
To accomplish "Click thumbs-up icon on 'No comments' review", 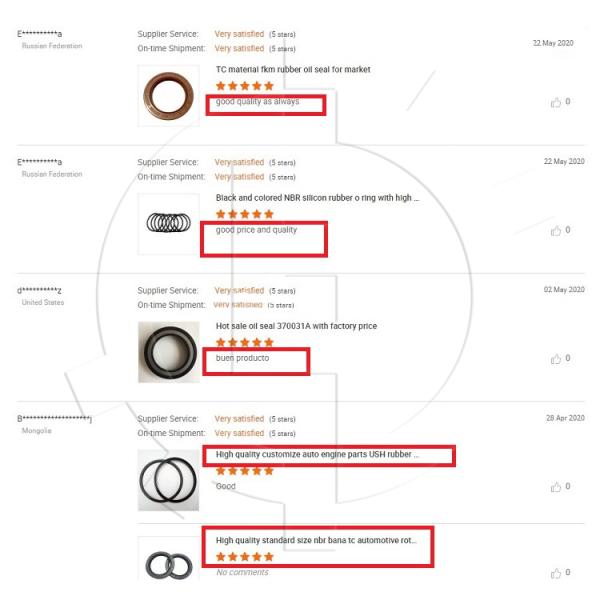I will click(x=556, y=573).
